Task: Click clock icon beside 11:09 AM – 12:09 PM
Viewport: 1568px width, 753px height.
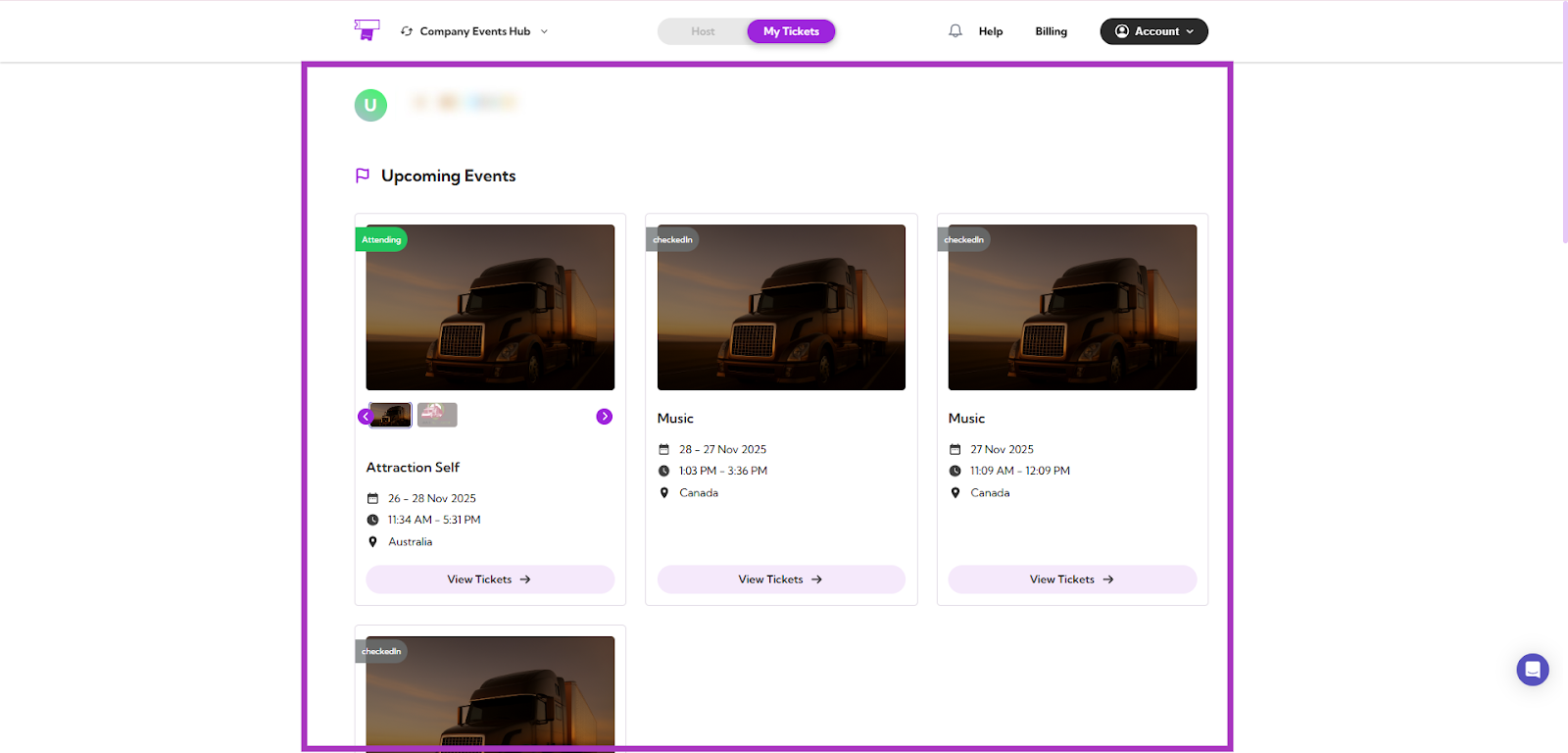Action: (x=955, y=472)
